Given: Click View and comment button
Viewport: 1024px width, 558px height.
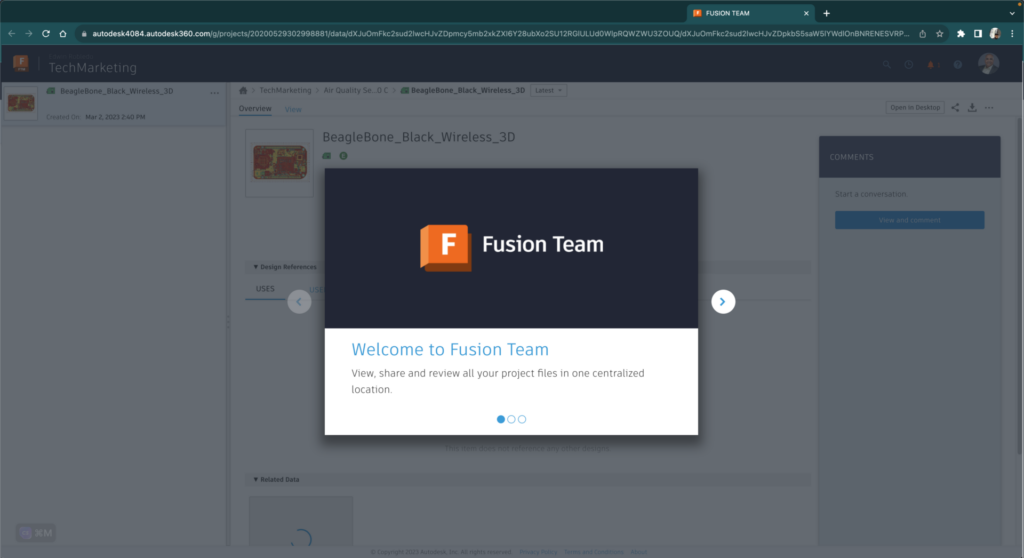Looking at the screenshot, I should pos(909,220).
